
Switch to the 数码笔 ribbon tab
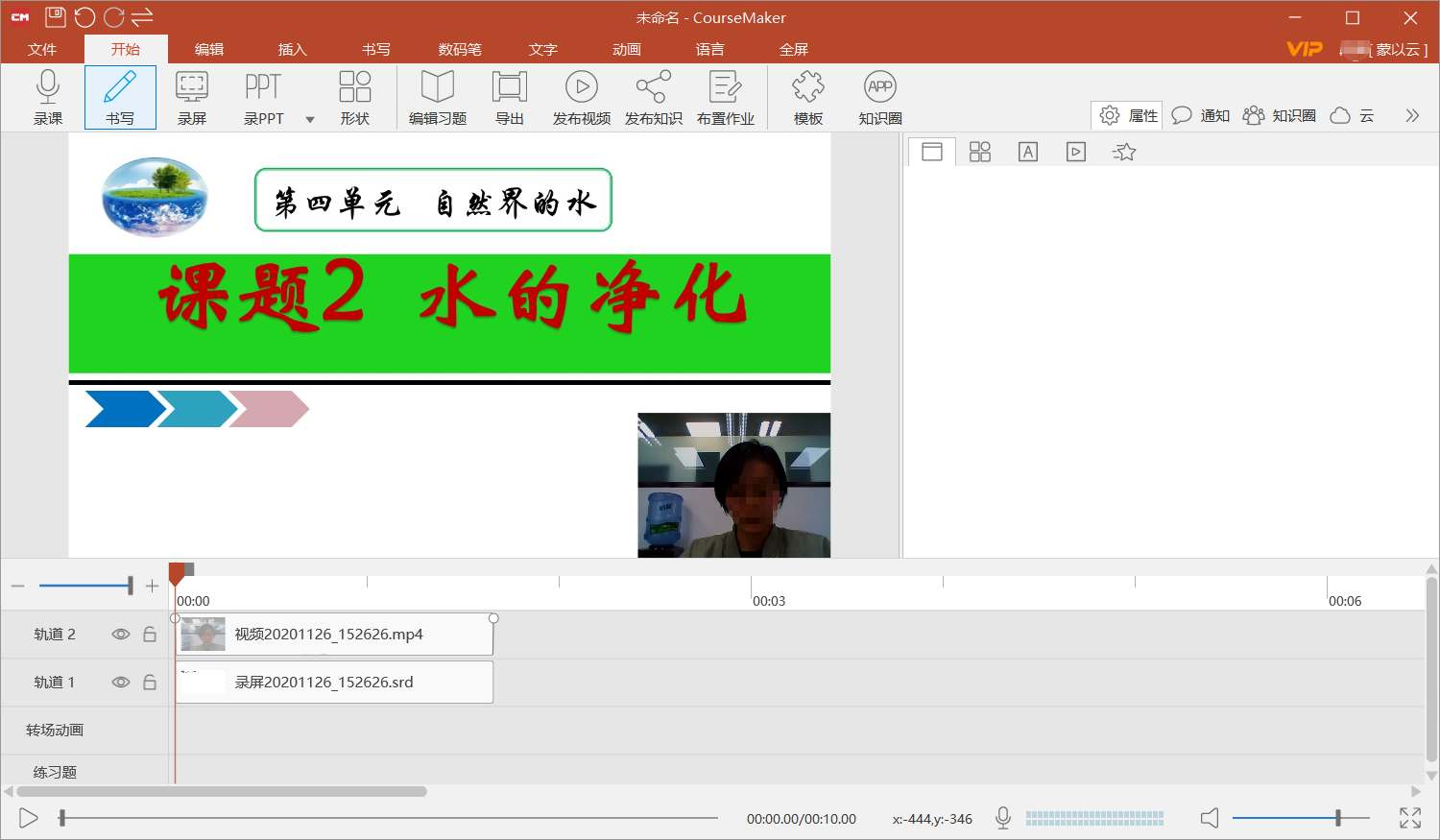[x=460, y=49]
